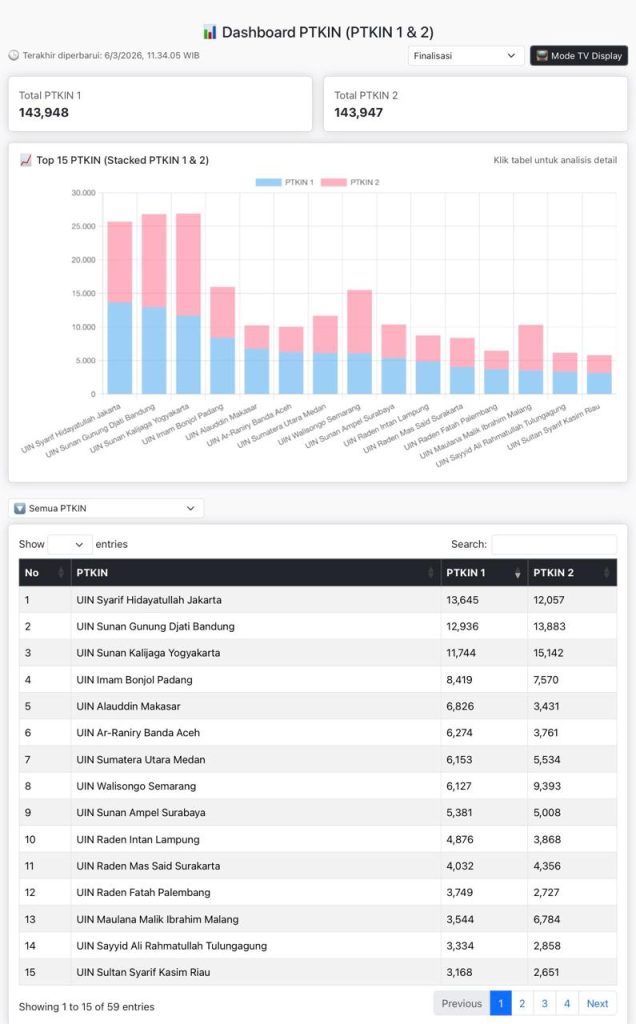Go to pagination page 4

[566, 1003]
